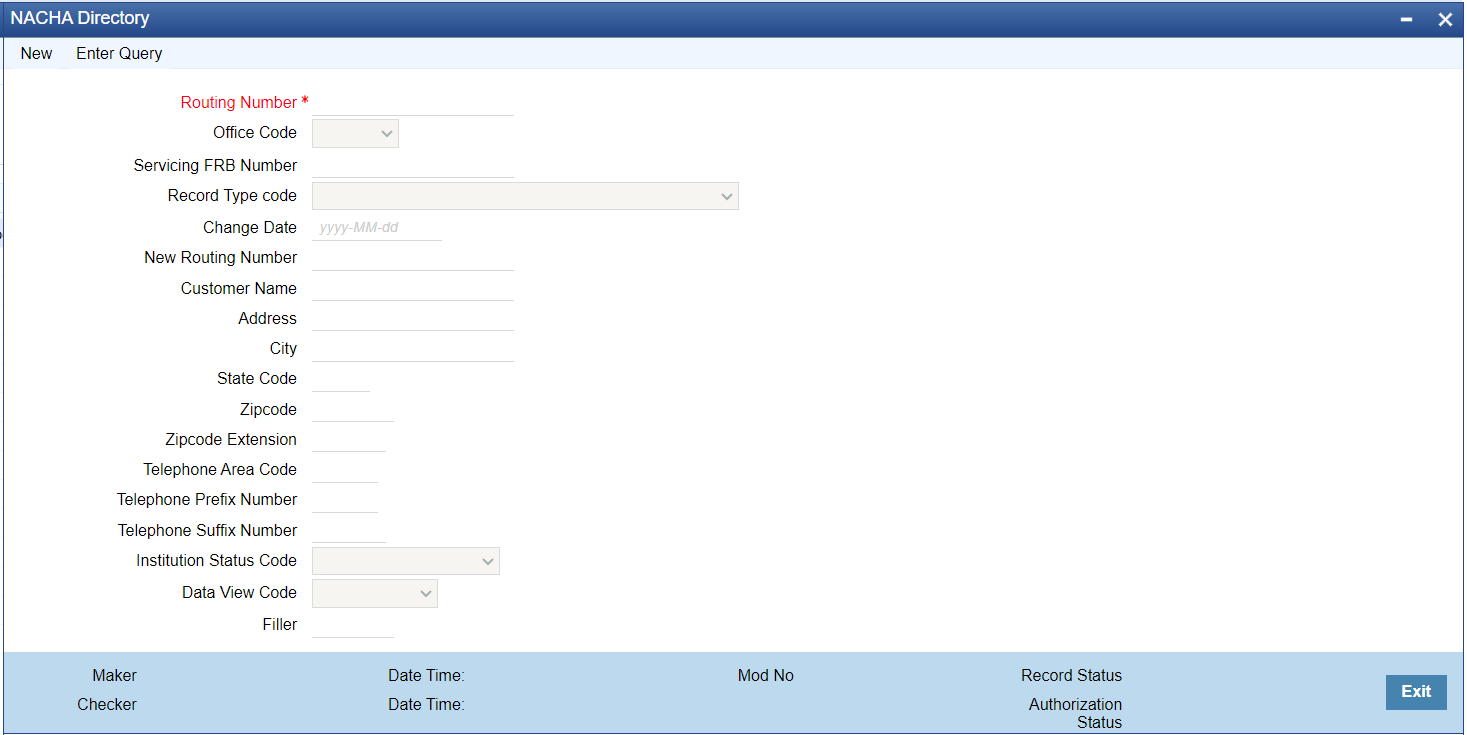Click the Filler input field
Image resolution: width=1467 pixels, height=735 pixels.
[353, 624]
